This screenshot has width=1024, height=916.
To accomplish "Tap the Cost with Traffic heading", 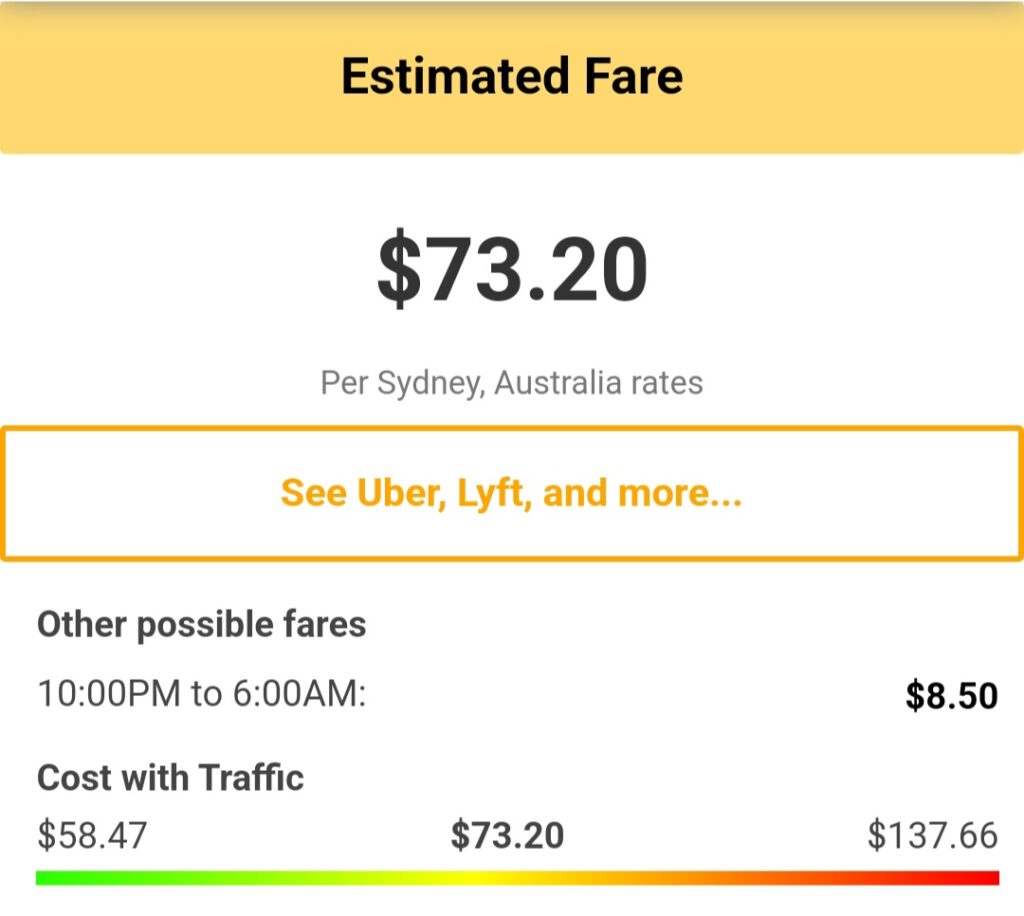I will (171, 777).
